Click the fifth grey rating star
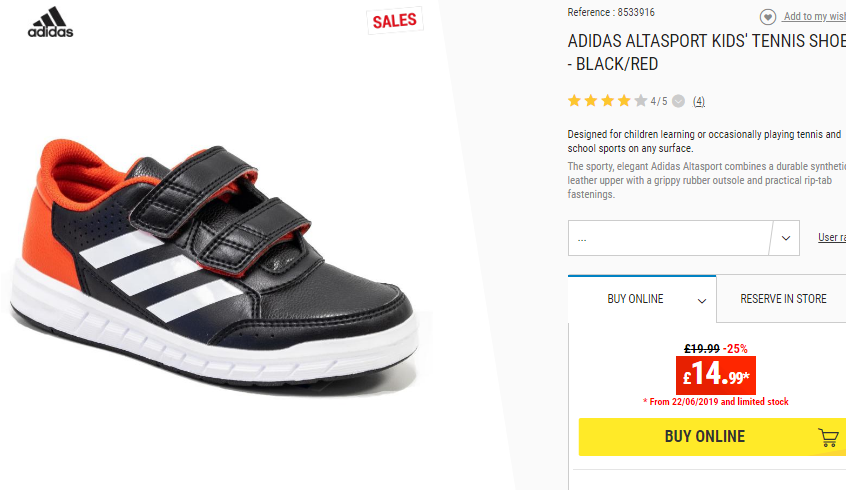 click(640, 101)
